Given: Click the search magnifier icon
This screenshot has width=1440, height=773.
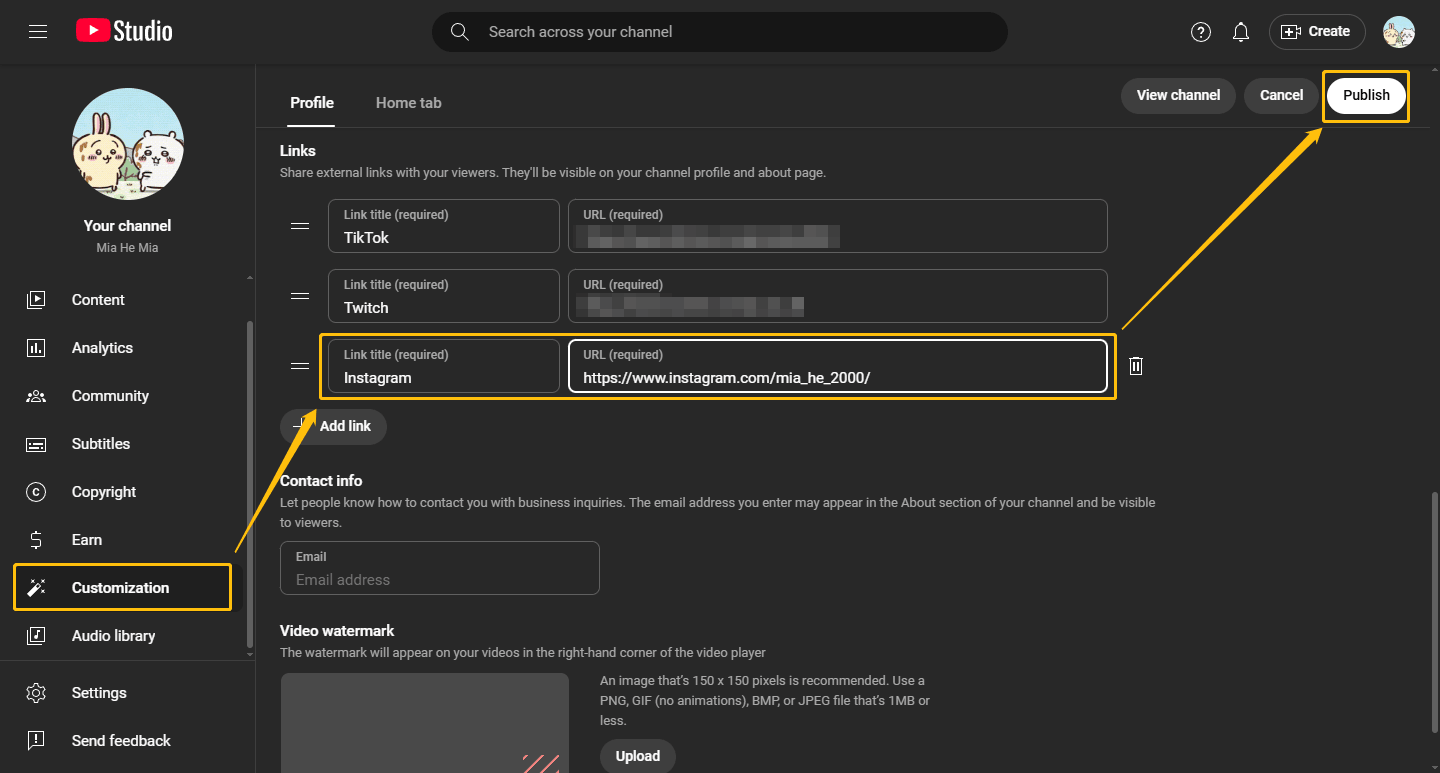Looking at the screenshot, I should [x=460, y=32].
